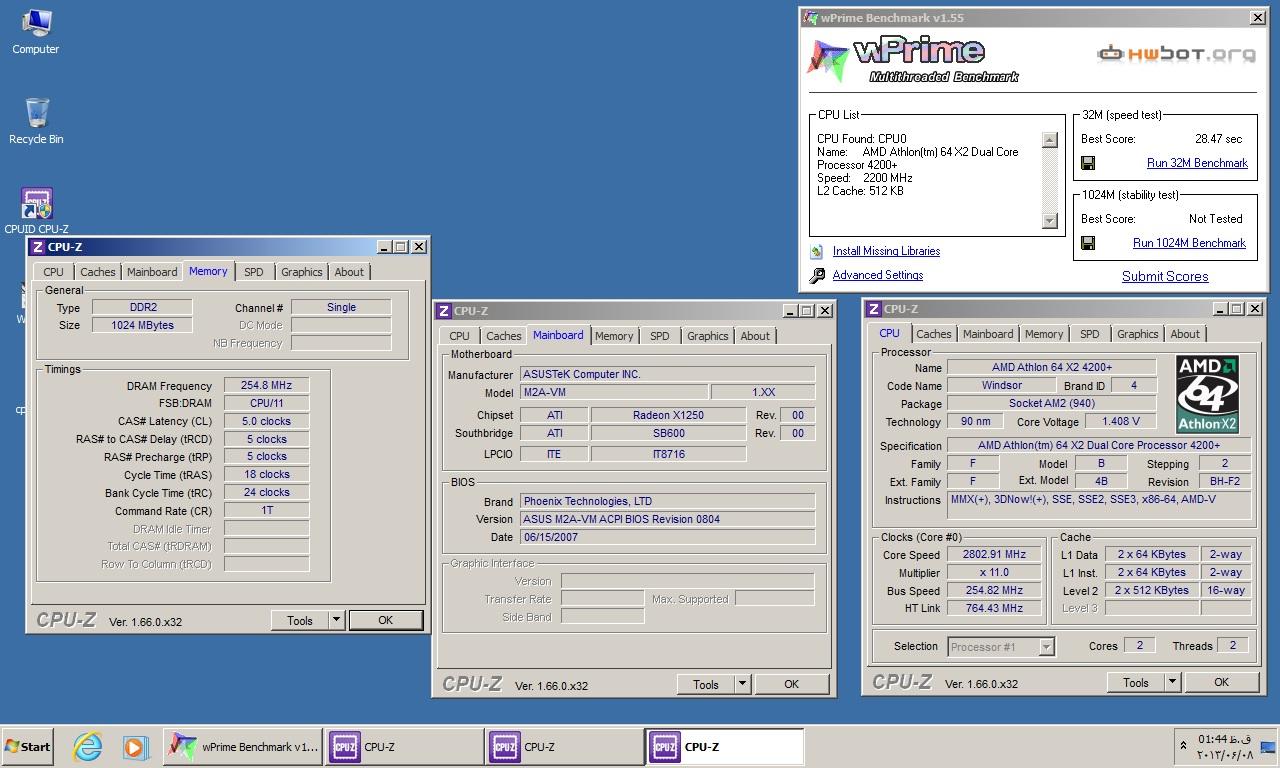Open the Computer desktop icon
Screen dimensions: 1280x768
[36, 31]
